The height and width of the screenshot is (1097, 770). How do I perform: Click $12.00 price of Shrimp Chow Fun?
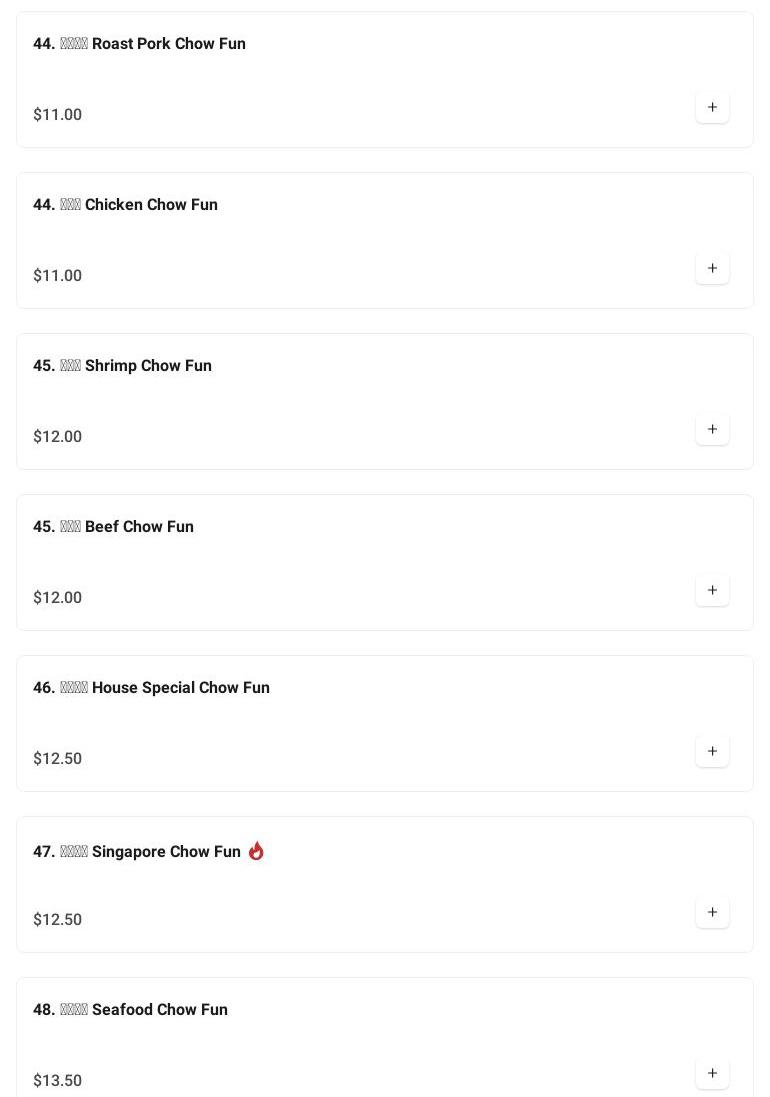tap(57, 437)
